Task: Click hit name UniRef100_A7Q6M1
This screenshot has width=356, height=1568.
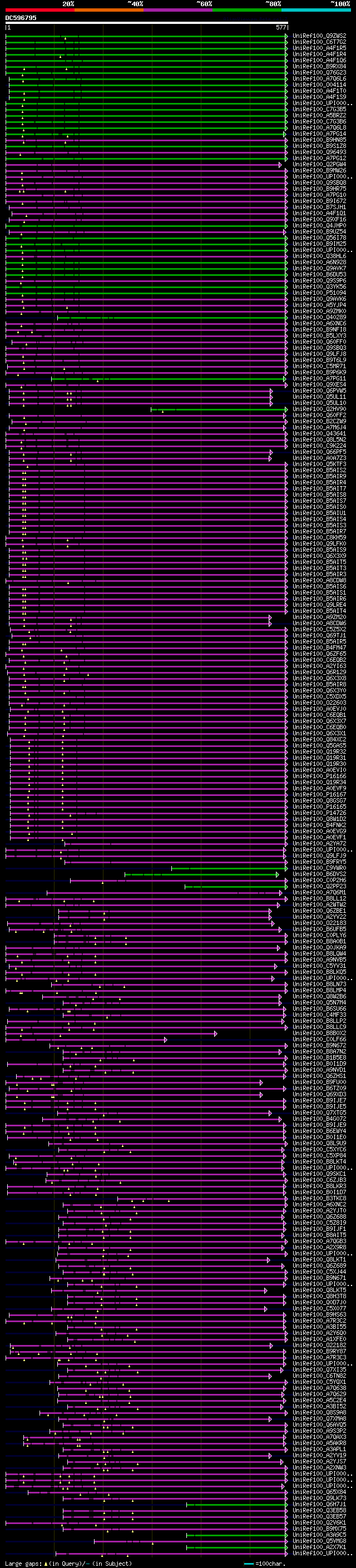Action: tap(319, 892)
